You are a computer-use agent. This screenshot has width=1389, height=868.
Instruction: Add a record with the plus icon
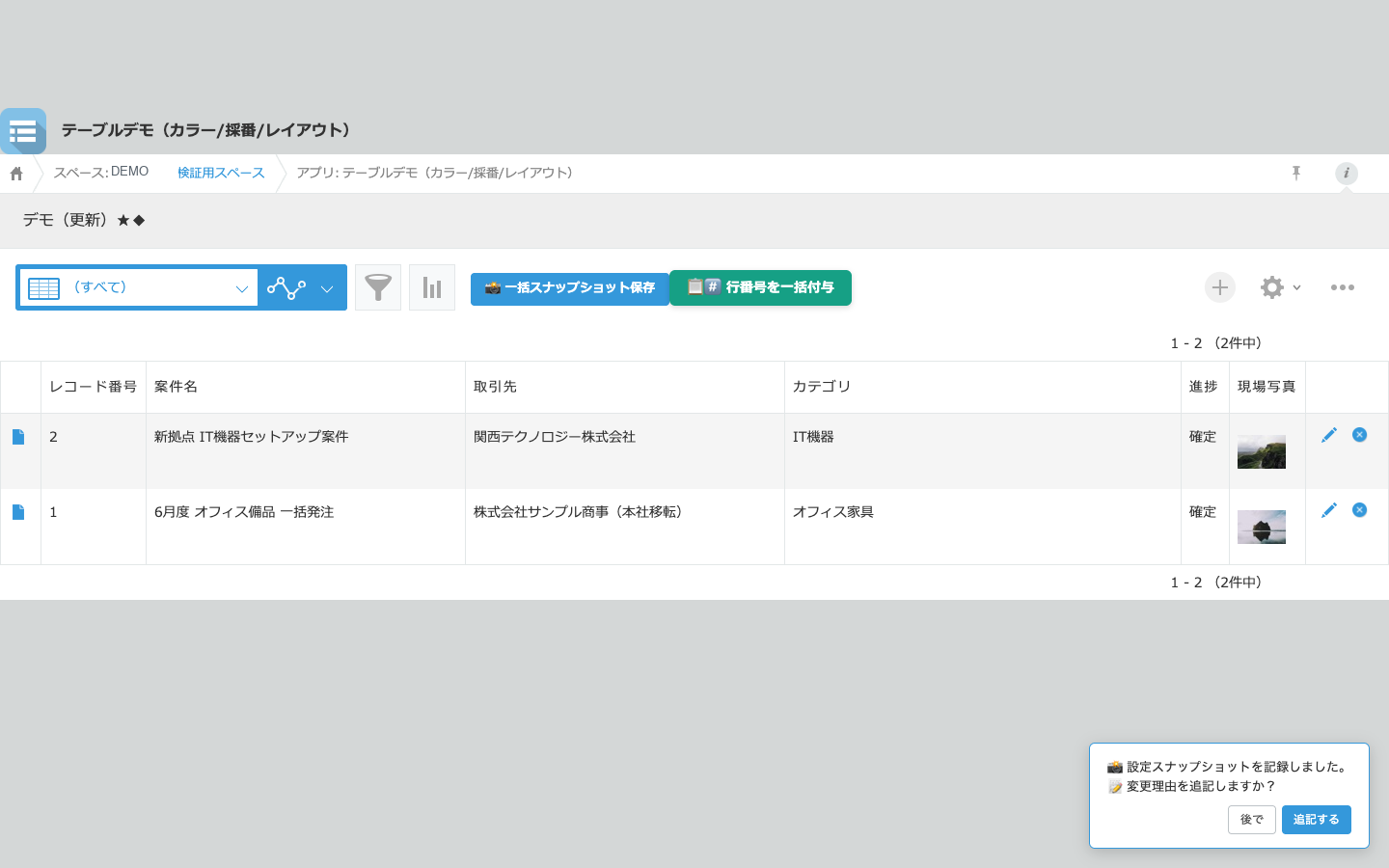1220,287
